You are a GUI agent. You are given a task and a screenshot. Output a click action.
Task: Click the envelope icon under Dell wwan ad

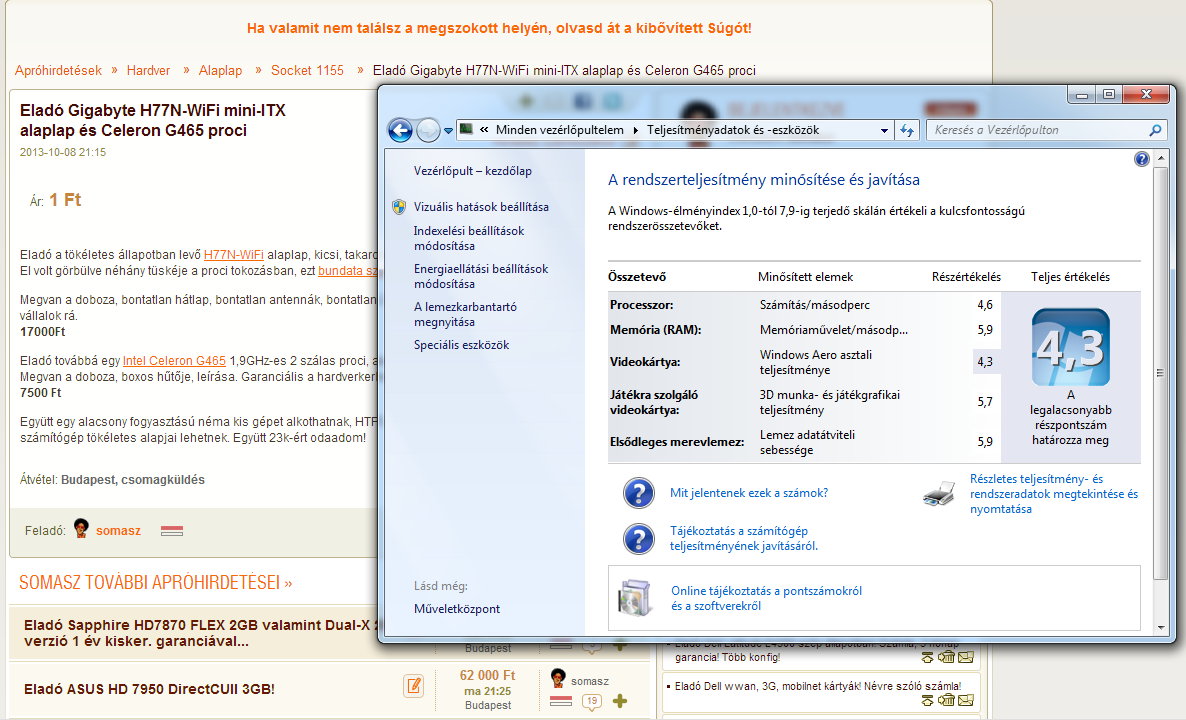[x=966, y=700]
